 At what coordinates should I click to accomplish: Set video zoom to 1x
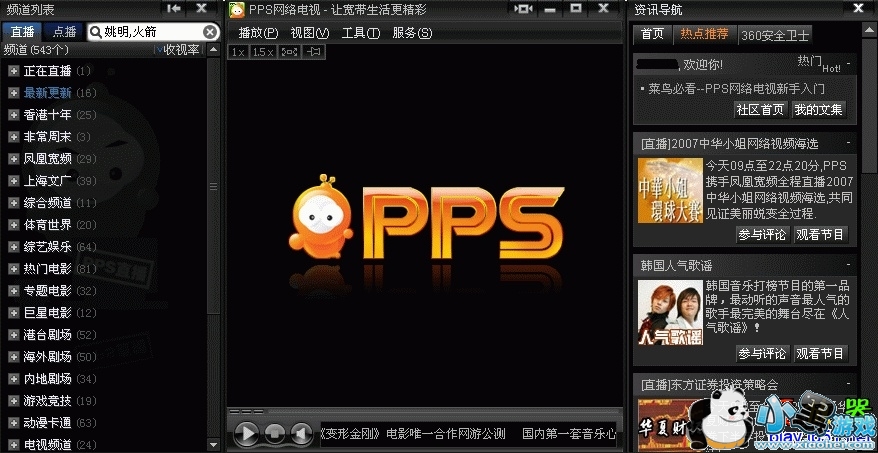pos(238,51)
